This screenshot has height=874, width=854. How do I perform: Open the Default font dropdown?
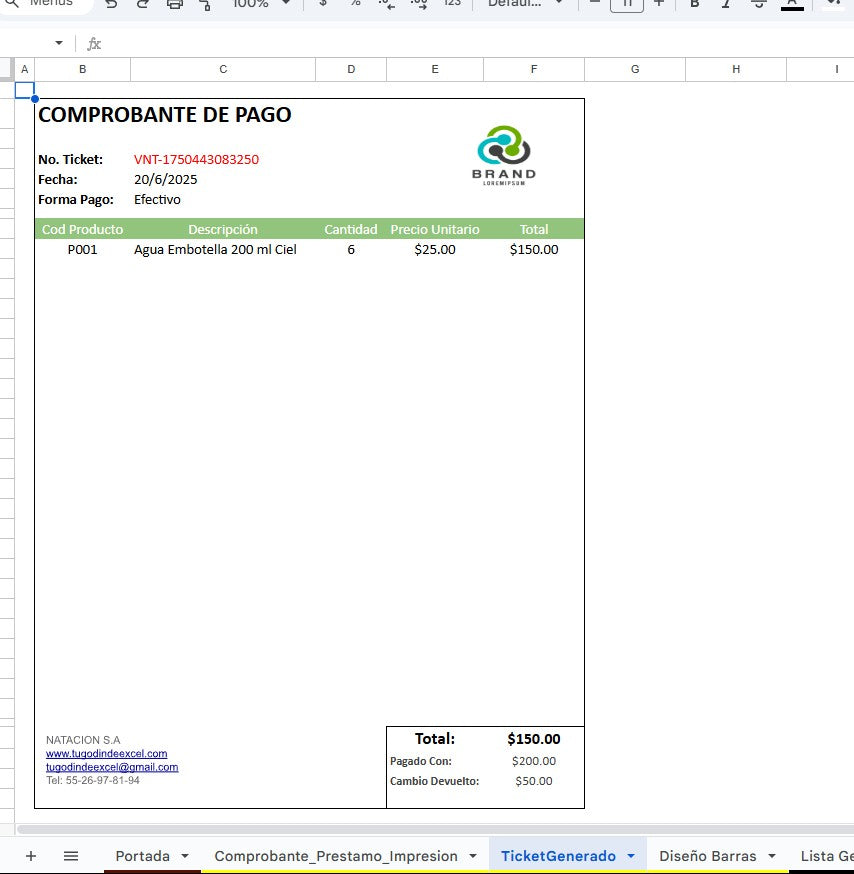(x=525, y=3)
